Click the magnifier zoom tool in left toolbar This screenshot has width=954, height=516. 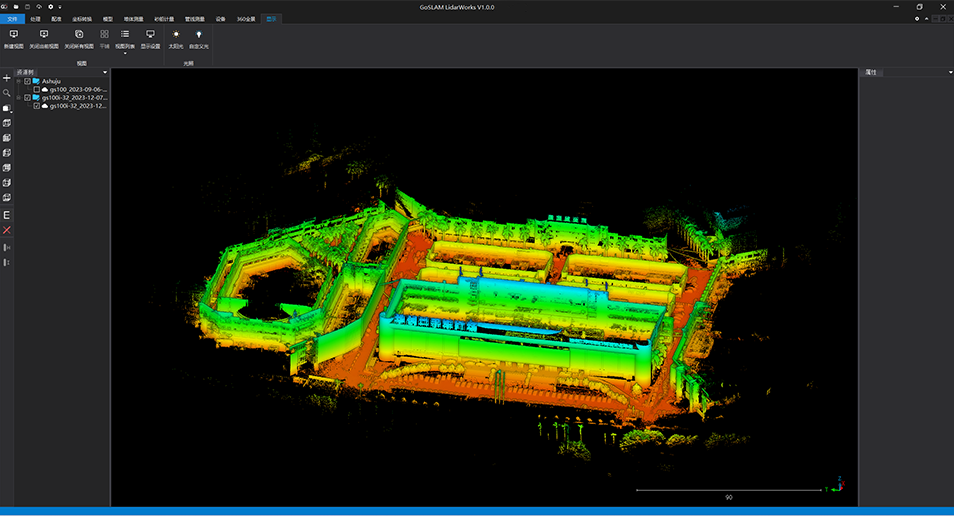click(x=7, y=93)
